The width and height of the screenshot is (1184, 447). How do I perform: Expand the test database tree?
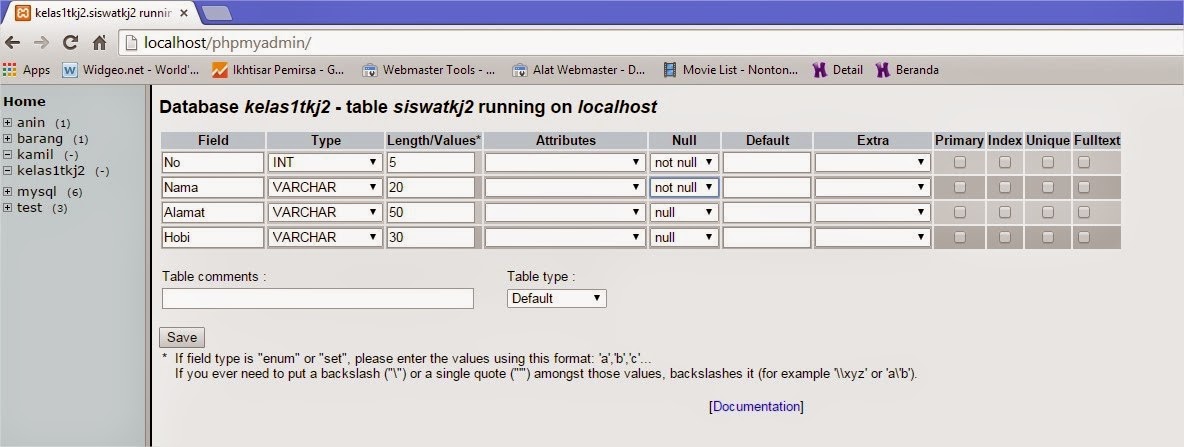point(8,208)
